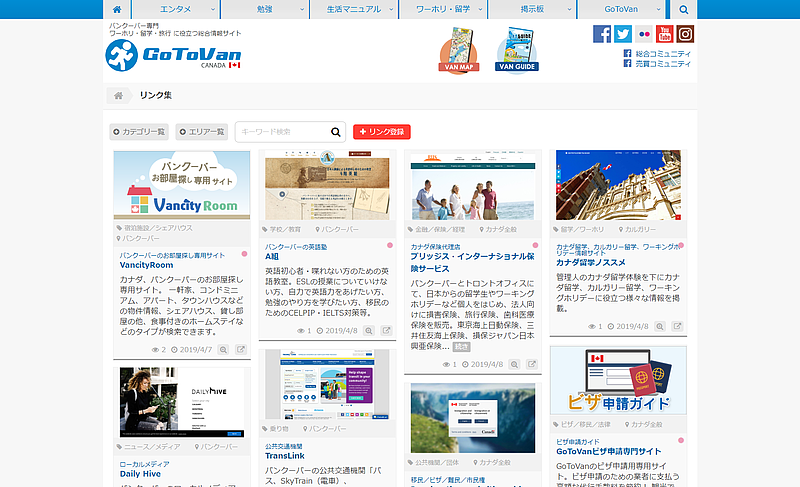Open the Flickr social icon
The width and height of the screenshot is (800, 487).
[x=644, y=34]
